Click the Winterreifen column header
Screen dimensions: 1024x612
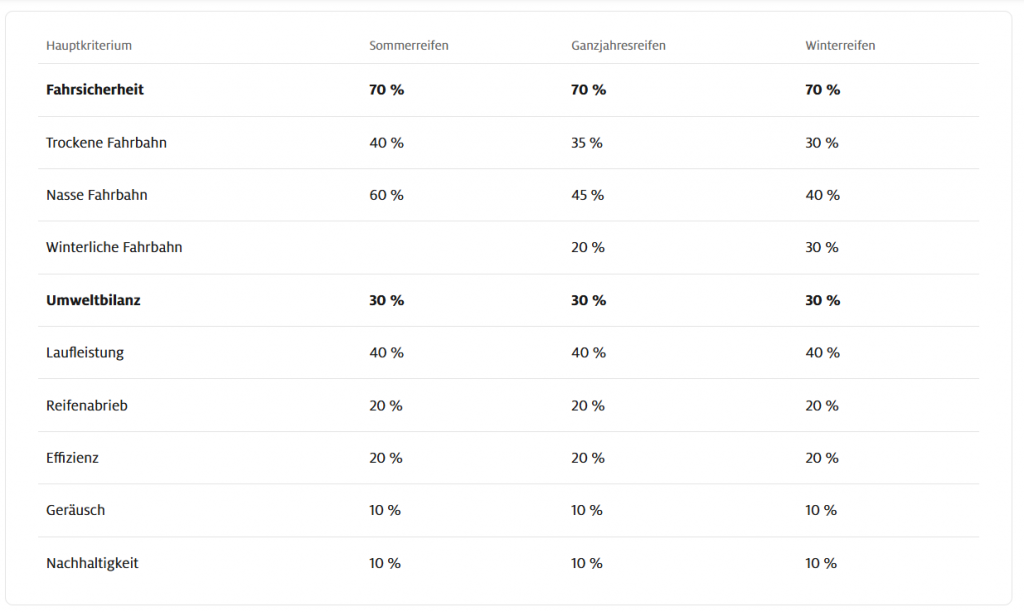(840, 46)
